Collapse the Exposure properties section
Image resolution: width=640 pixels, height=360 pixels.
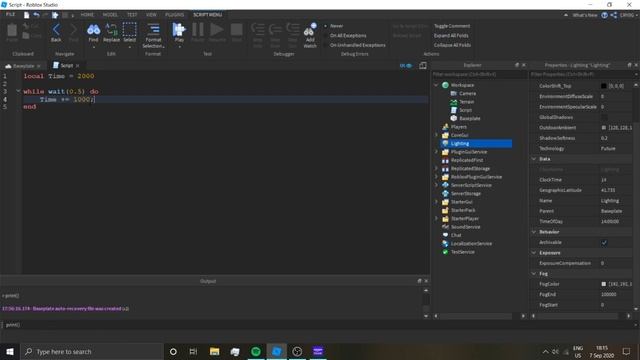point(534,253)
